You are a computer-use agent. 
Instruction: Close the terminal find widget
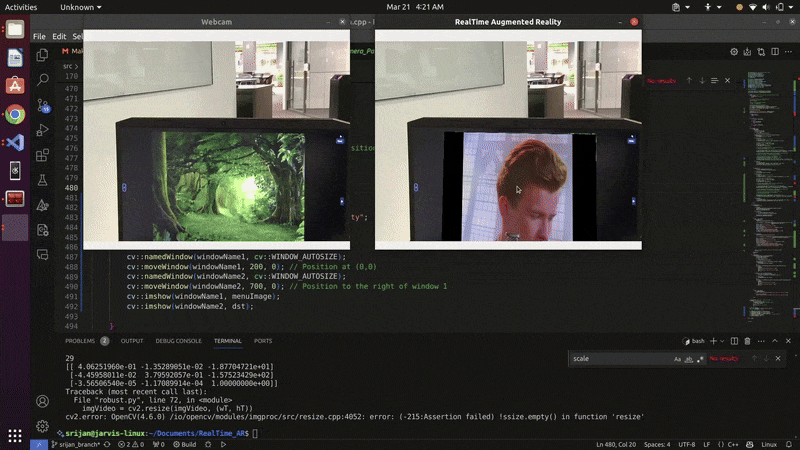coord(778,359)
